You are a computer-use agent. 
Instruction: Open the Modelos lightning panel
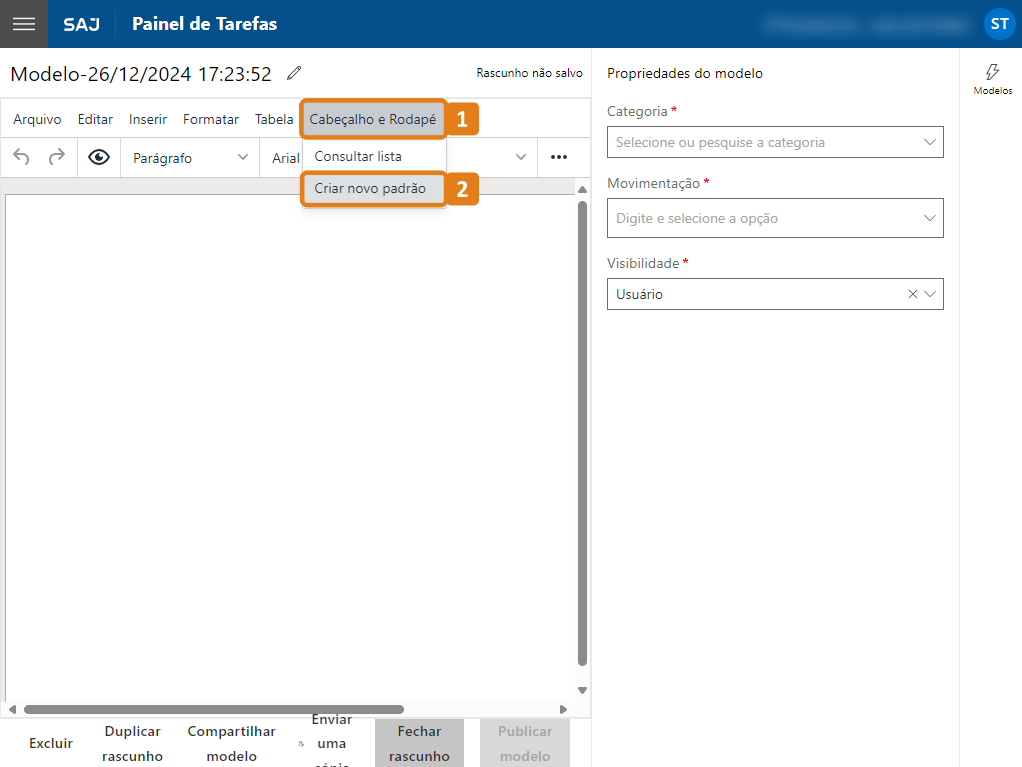pos(992,78)
